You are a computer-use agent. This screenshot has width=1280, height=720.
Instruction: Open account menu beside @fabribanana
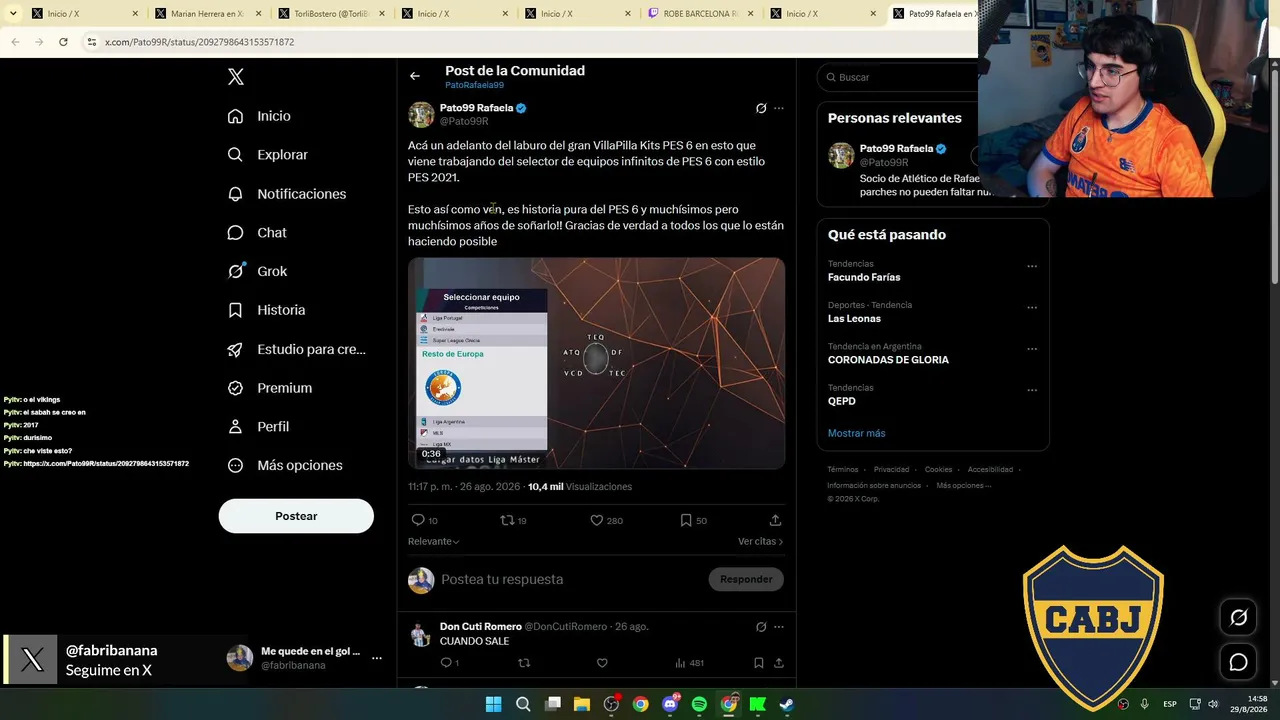(x=377, y=658)
